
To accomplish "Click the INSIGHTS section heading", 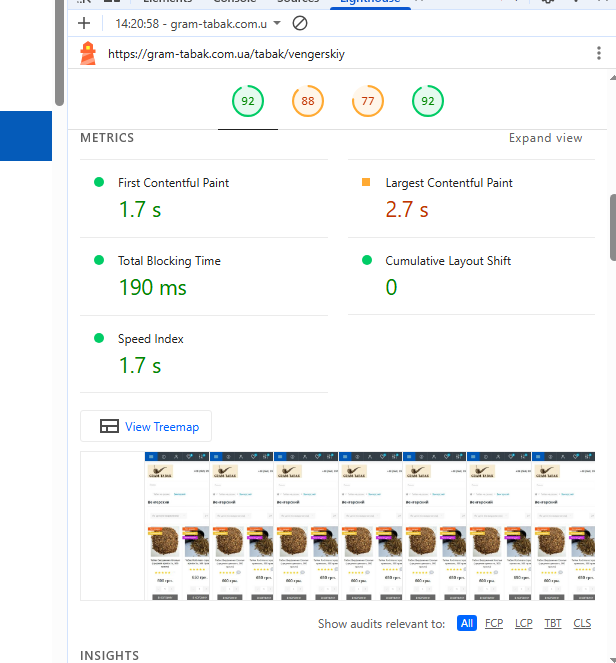I will click(109, 655).
